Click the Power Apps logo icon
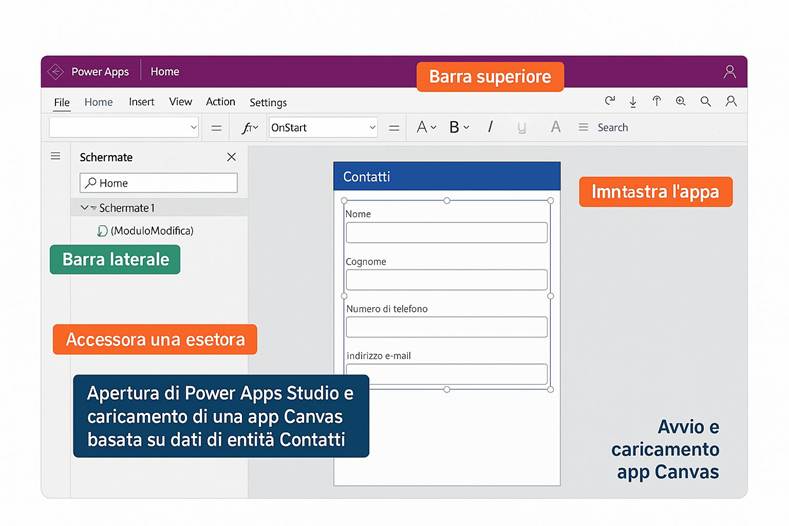 [55, 72]
